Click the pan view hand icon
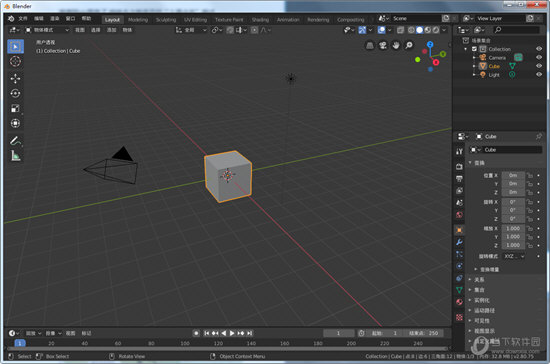 tap(396, 46)
